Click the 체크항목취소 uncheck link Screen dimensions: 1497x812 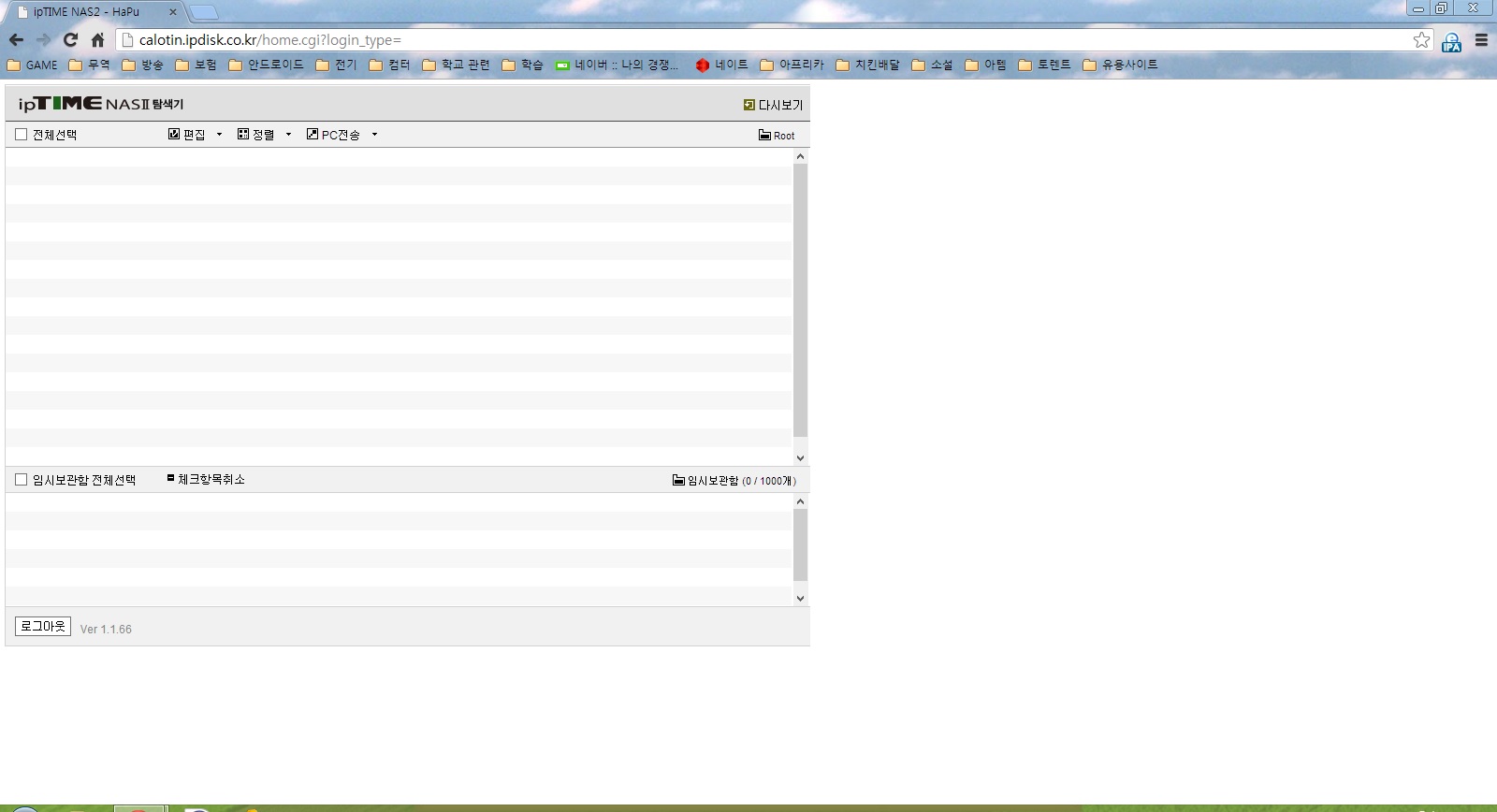(x=206, y=479)
